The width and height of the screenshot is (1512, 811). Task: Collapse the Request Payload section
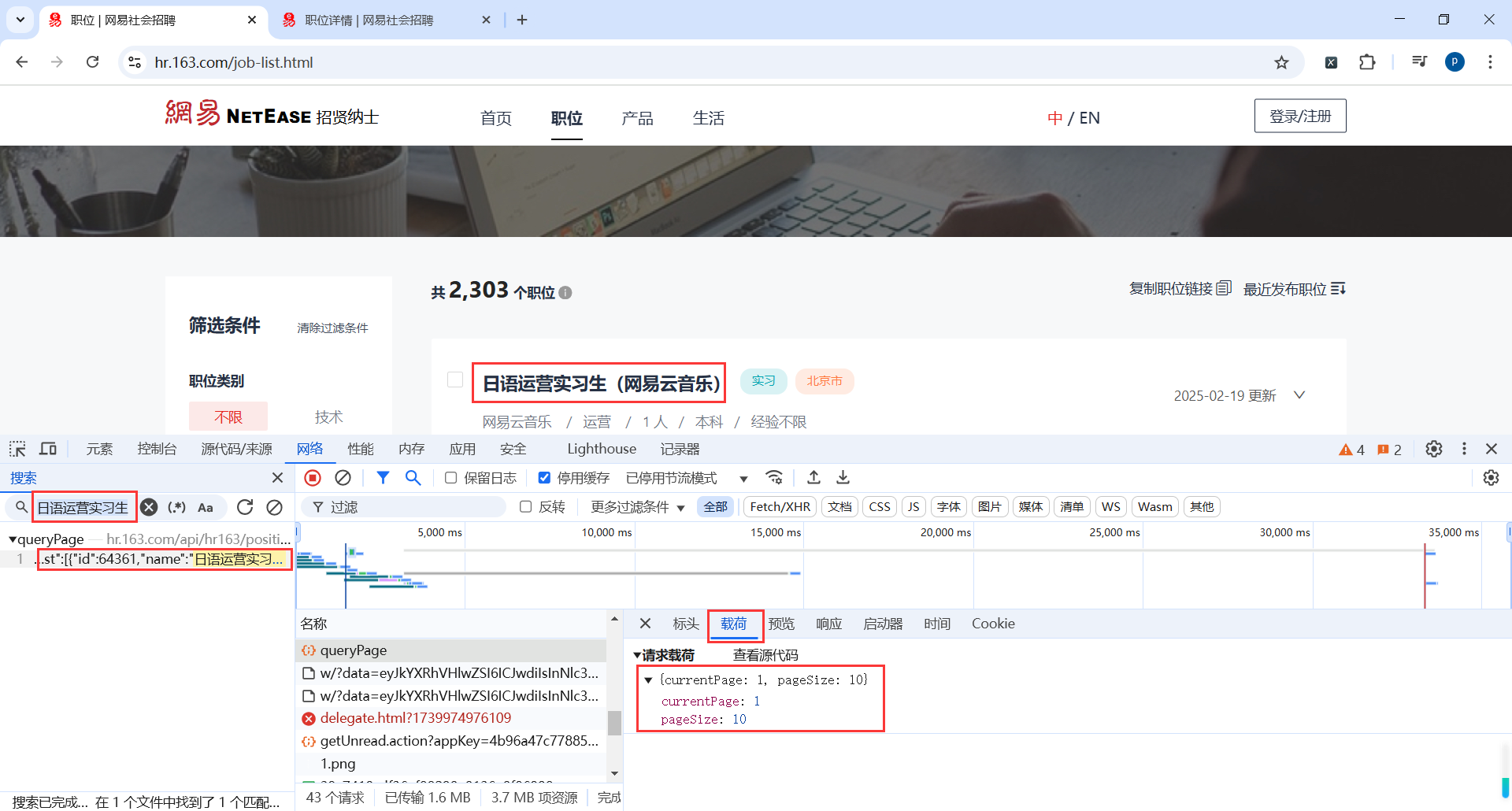[x=637, y=655]
